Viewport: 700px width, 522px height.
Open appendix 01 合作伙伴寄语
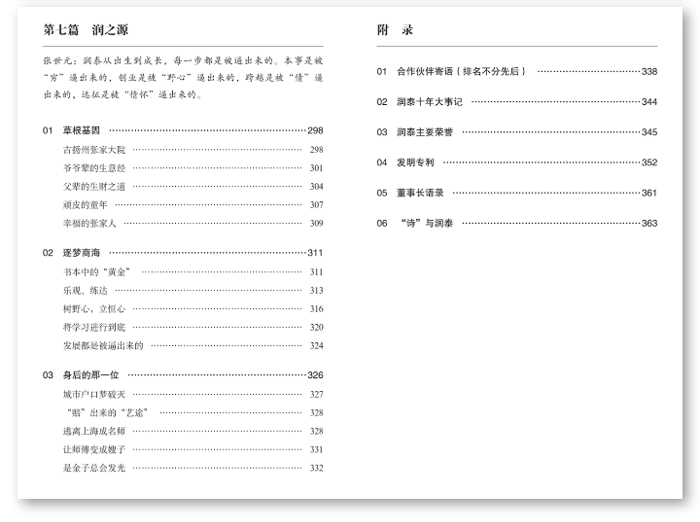click(459, 72)
